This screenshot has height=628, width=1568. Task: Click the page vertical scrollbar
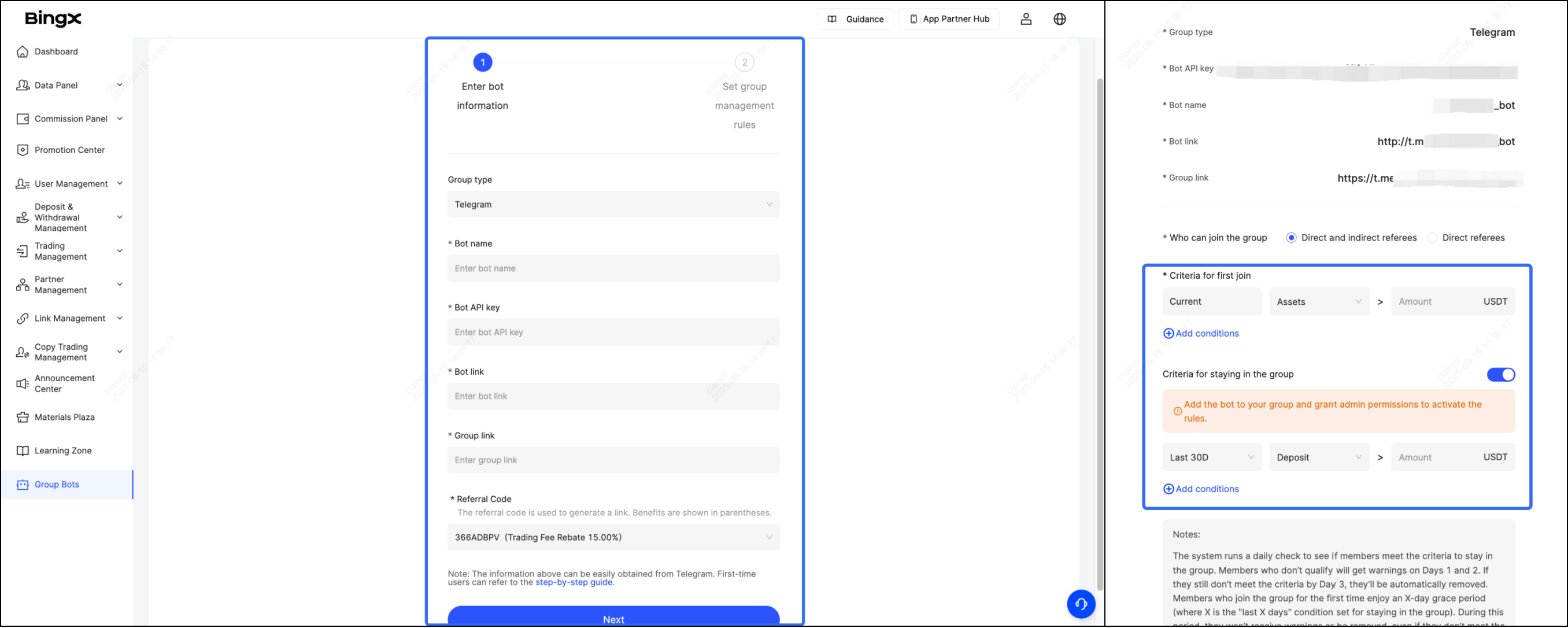point(1099,335)
